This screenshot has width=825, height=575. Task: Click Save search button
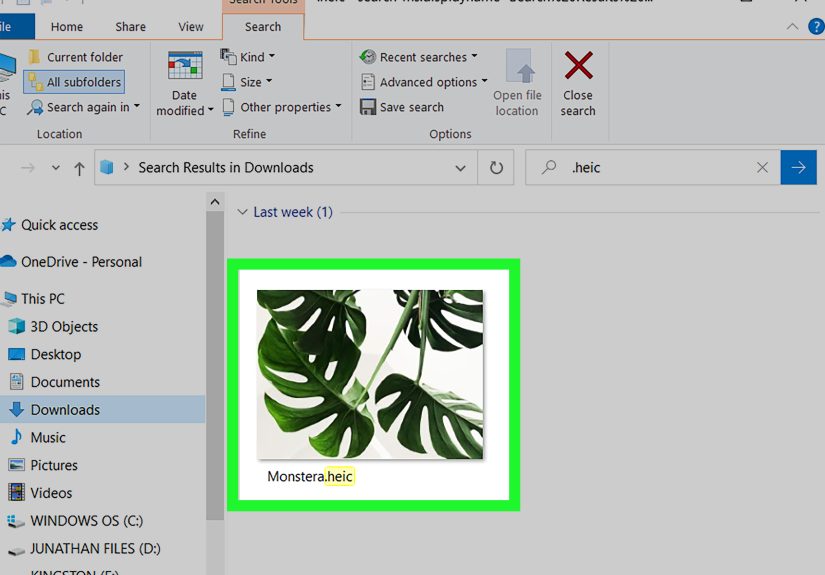click(402, 107)
